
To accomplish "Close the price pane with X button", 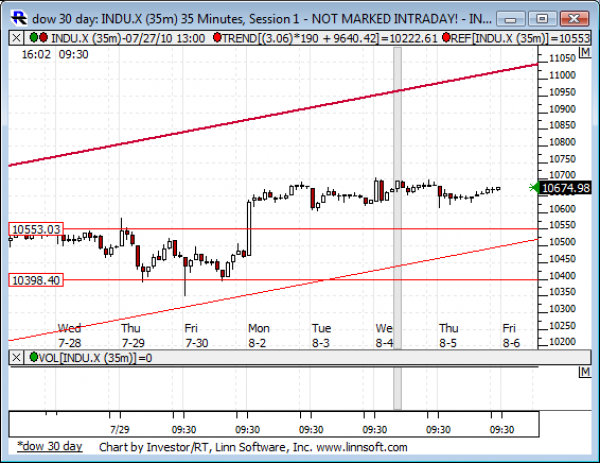I will coord(16,37).
